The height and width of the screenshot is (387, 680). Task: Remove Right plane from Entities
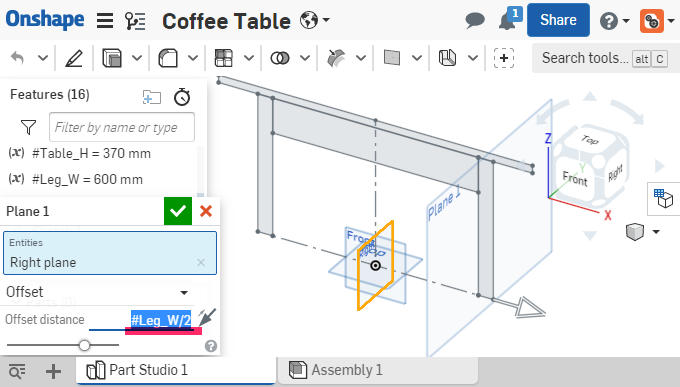coord(201,262)
